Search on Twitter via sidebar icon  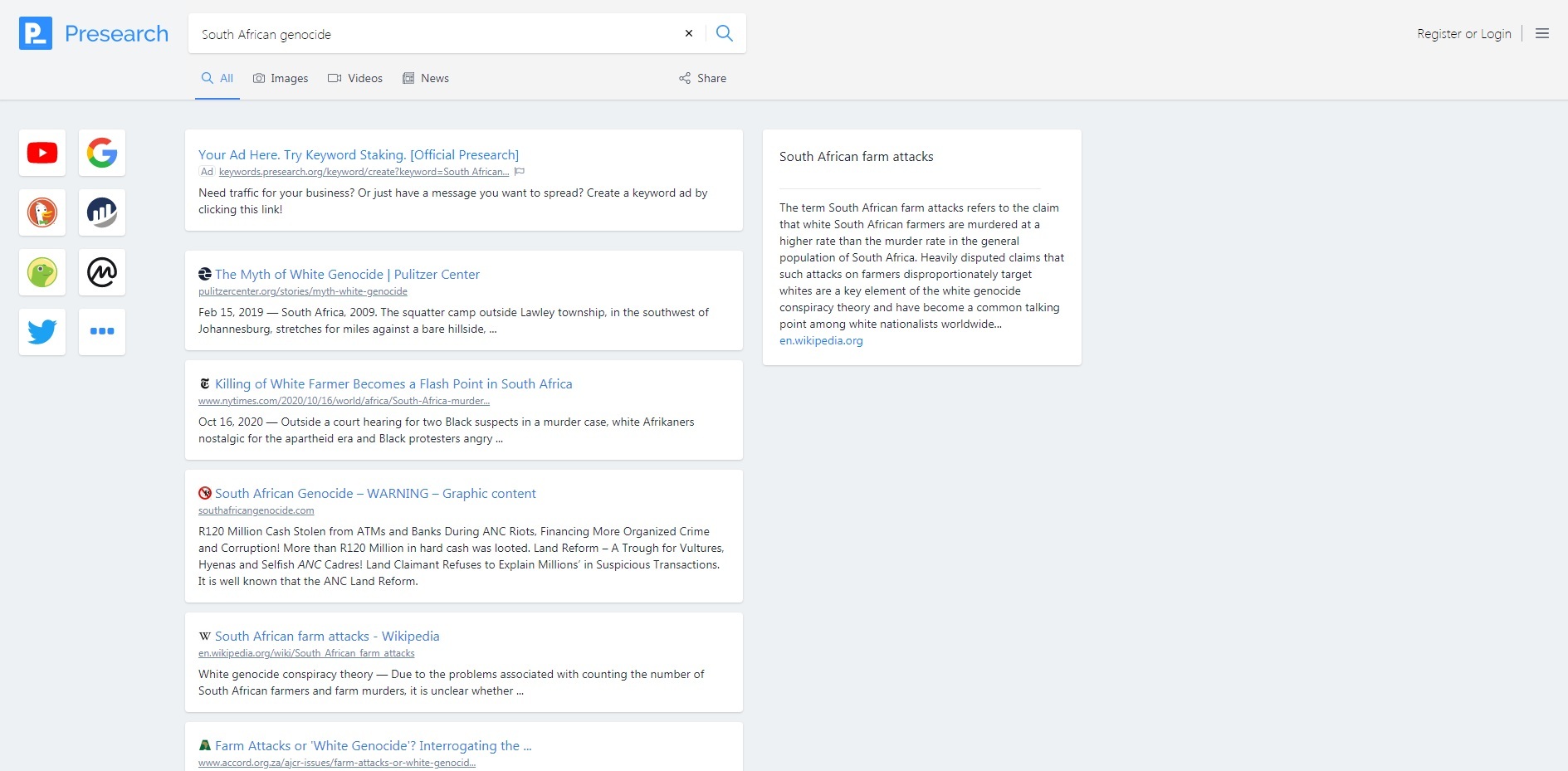click(42, 332)
